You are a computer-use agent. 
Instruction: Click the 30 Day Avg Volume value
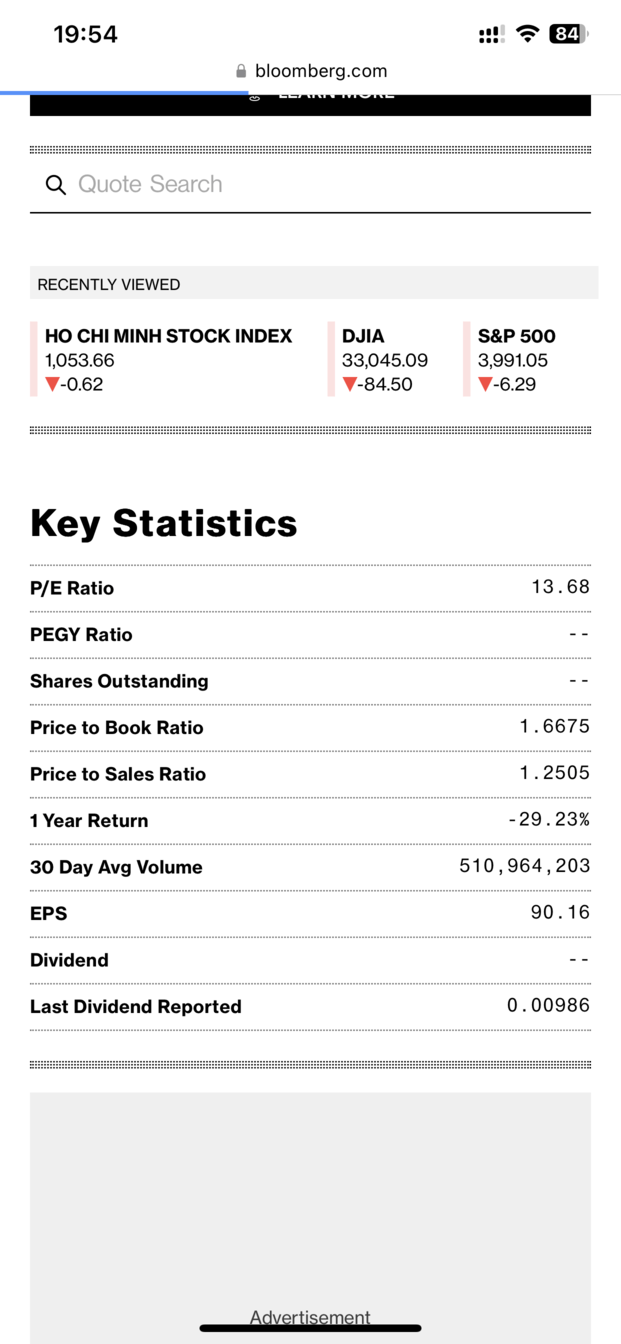click(524, 866)
